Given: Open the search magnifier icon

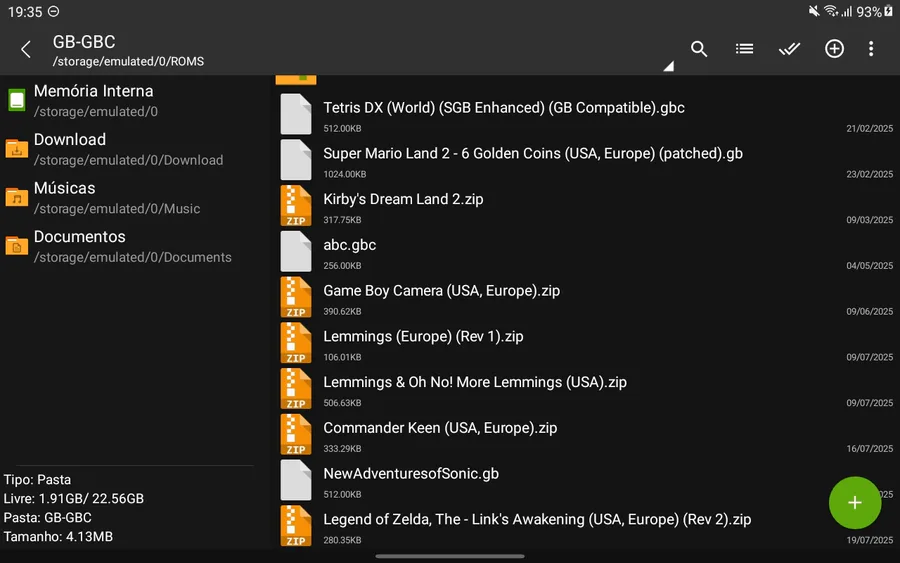Looking at the screenshot, I should click(699, 49).
